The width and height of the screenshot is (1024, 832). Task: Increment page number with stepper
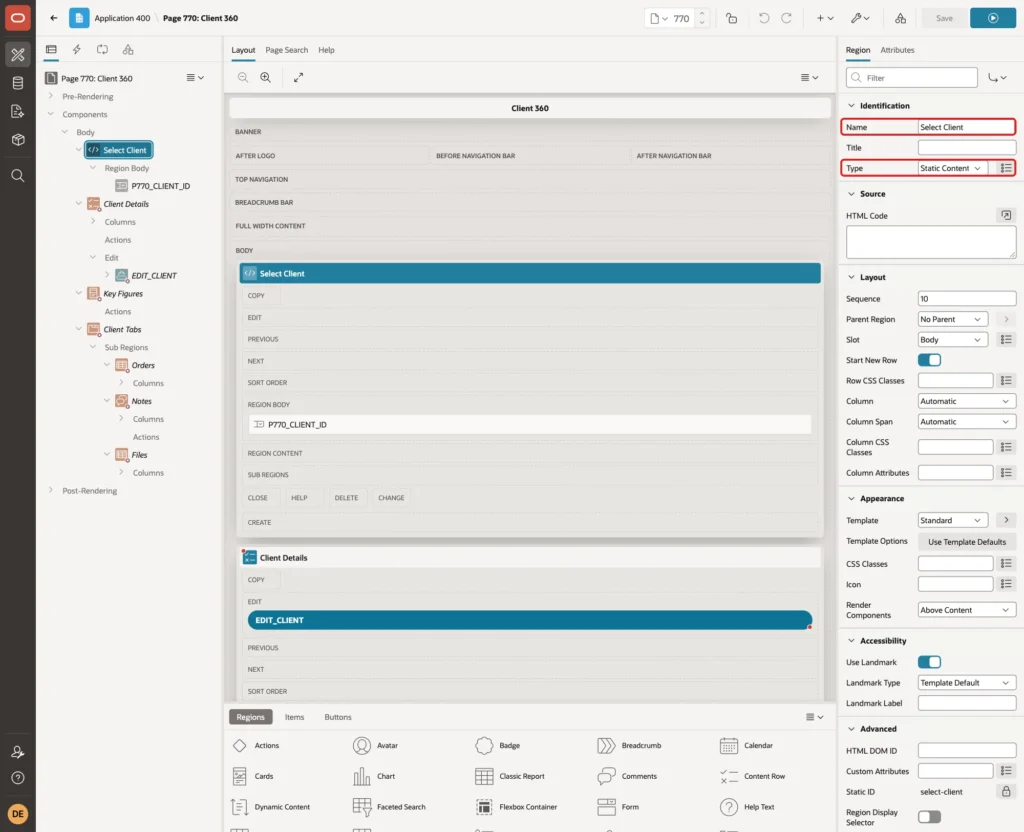702,14
